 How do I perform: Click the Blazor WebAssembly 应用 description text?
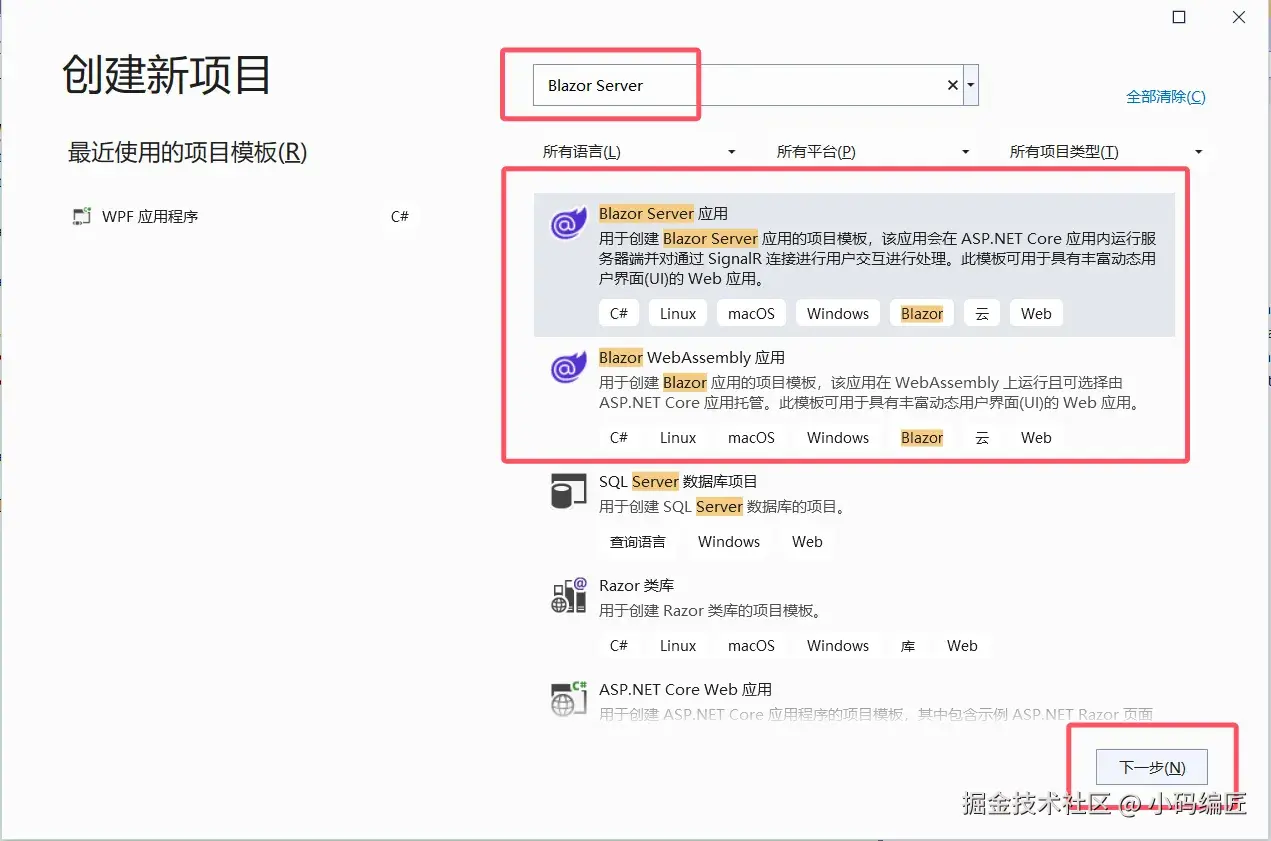pos(870,393)
